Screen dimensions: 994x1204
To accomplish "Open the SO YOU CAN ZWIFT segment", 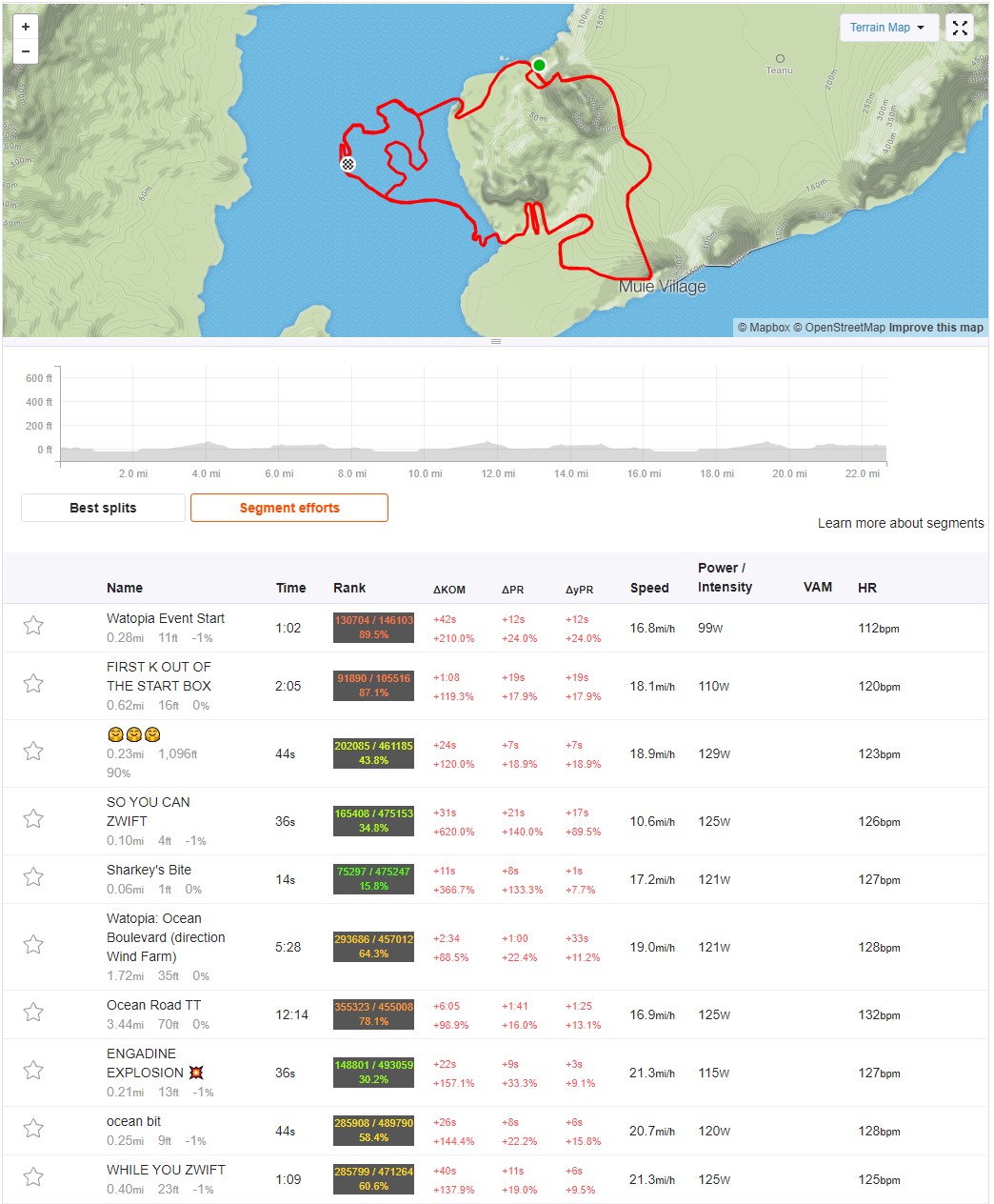I will coord(149,812).
